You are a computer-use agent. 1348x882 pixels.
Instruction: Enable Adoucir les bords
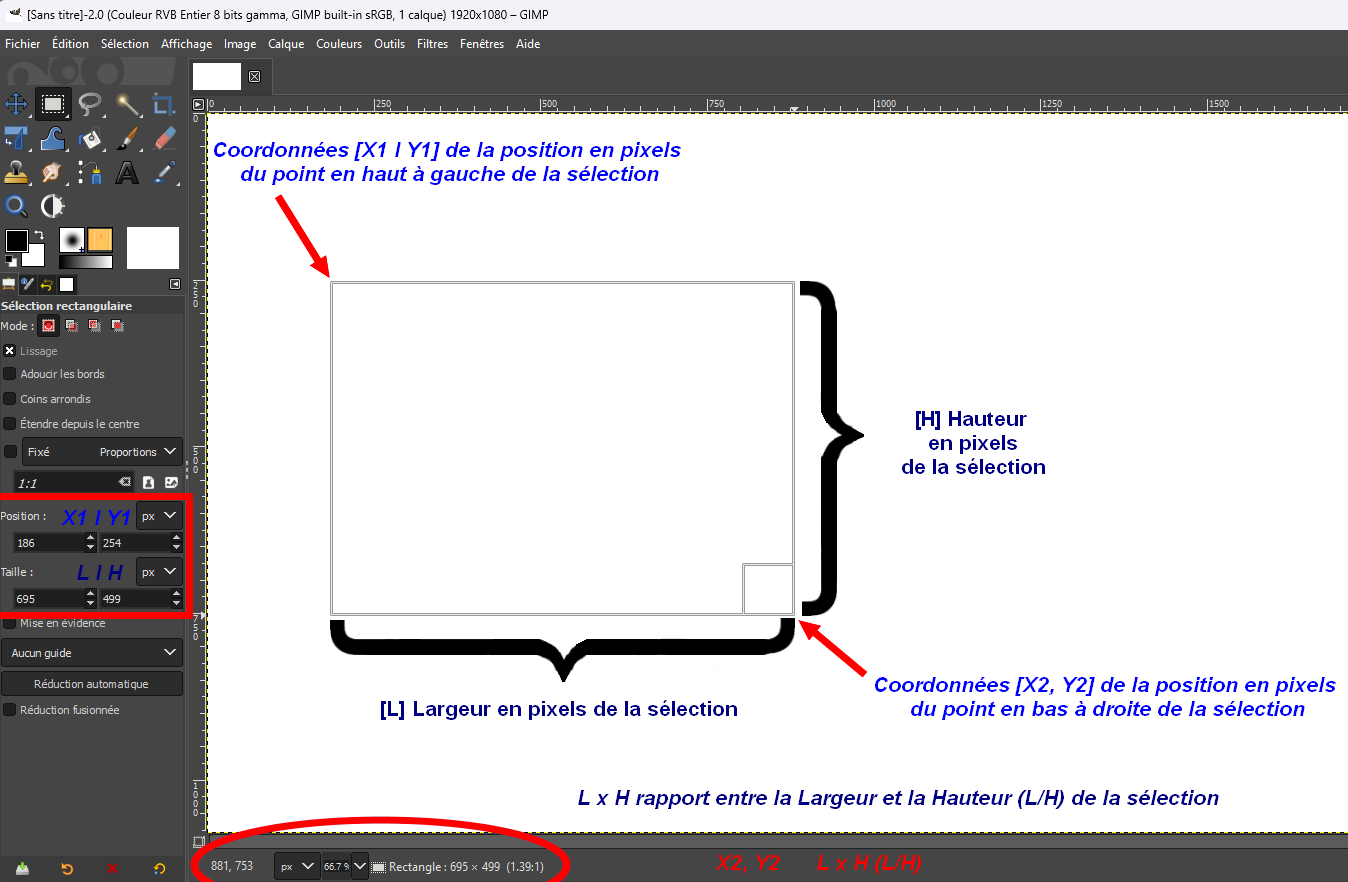click(x=10, y=374)
